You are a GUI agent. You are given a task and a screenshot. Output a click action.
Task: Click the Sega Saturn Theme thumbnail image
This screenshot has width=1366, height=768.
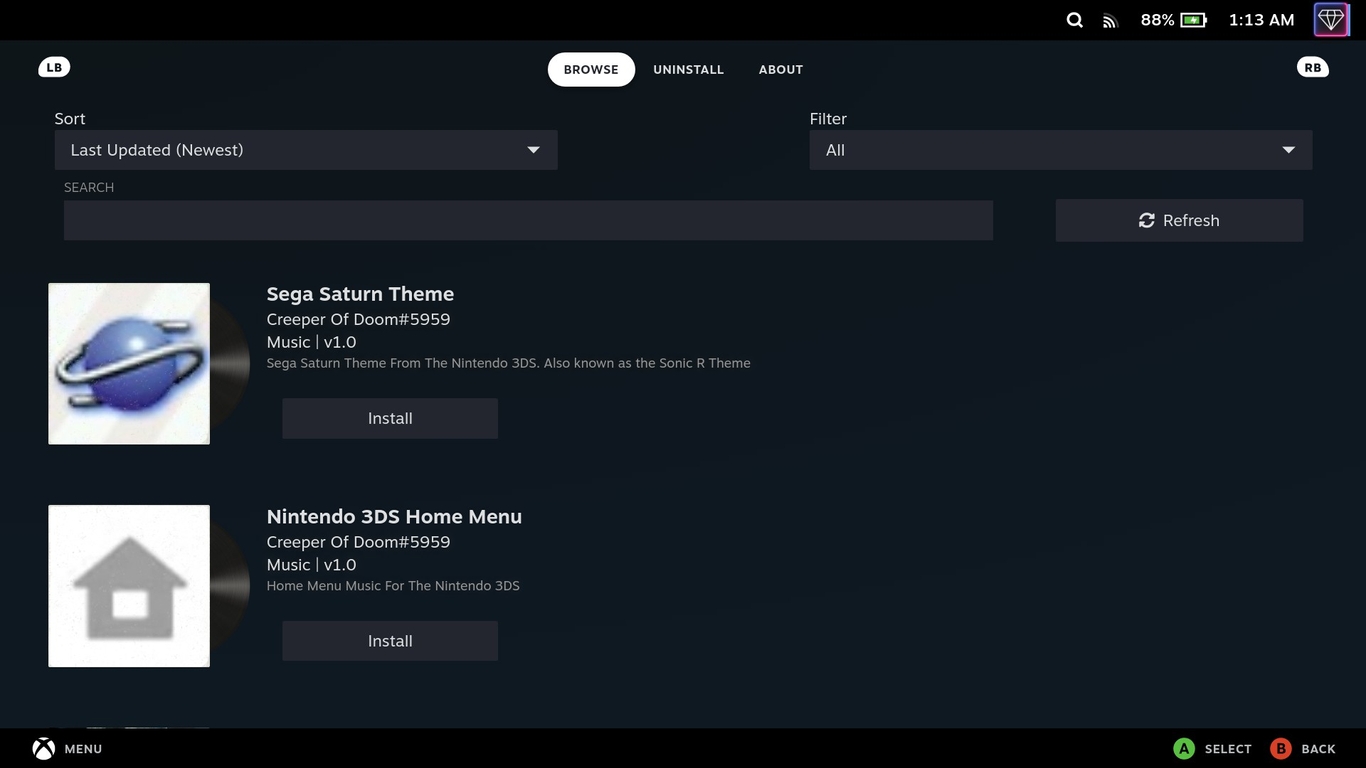click(128, 363)
